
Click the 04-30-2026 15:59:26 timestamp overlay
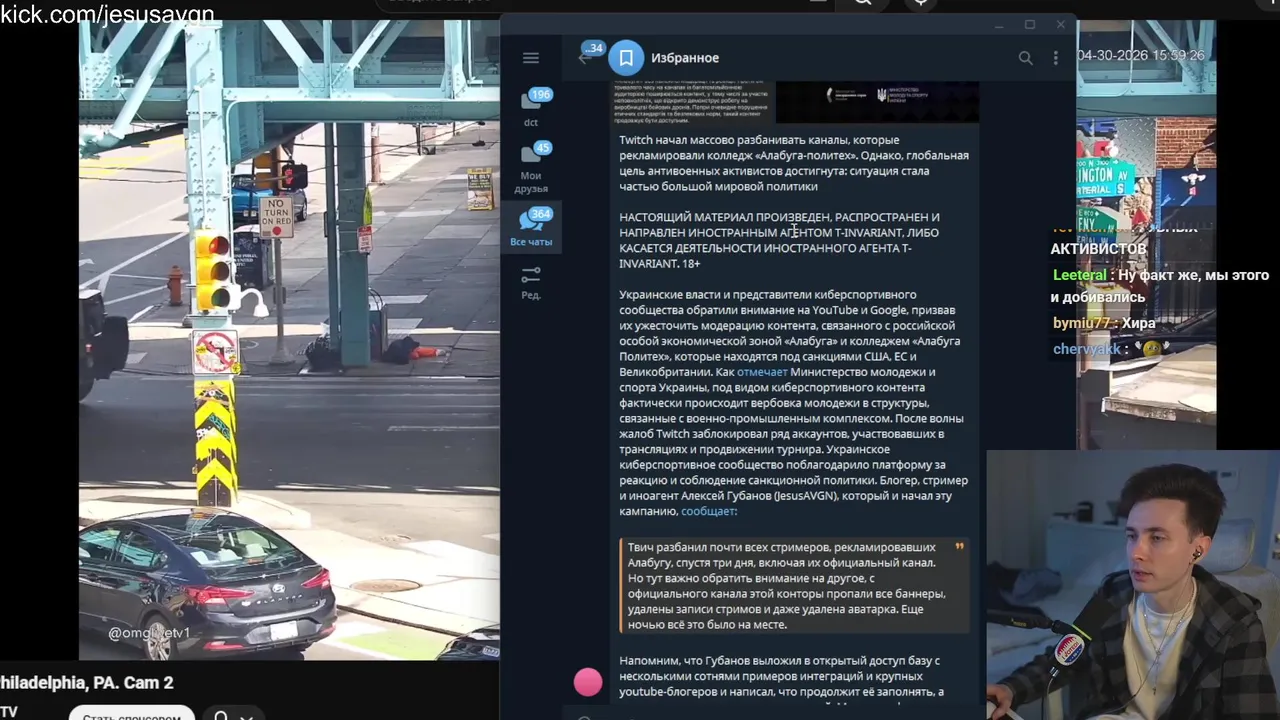click(1141, 56)
